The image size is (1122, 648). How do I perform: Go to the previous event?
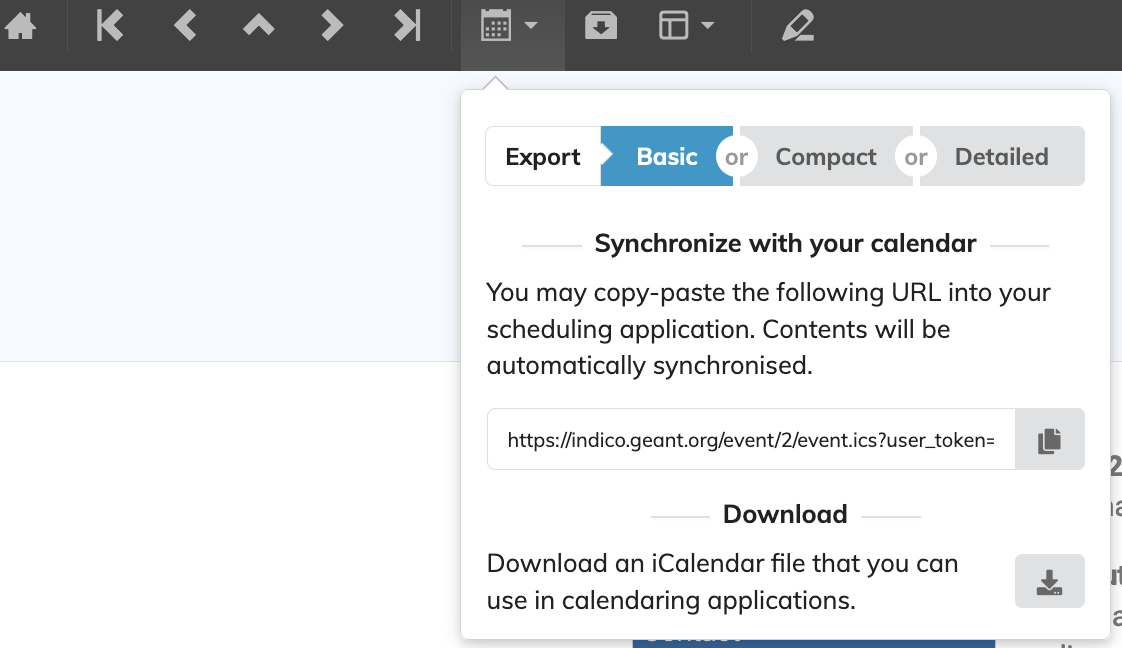(x=184, y=26)
